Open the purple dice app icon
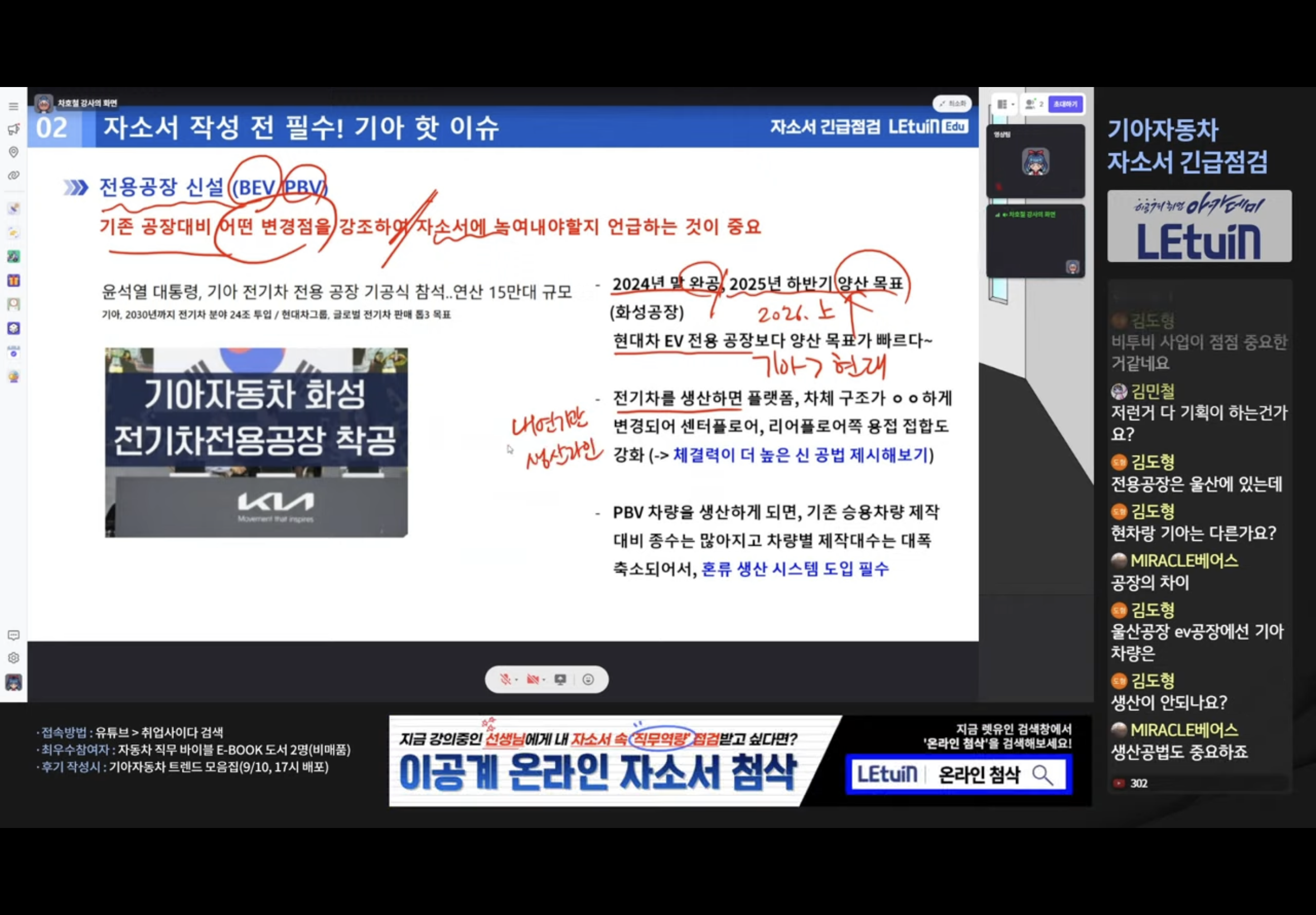The width and height of the screenshot is (1316, 915). (x=14, y=329)
